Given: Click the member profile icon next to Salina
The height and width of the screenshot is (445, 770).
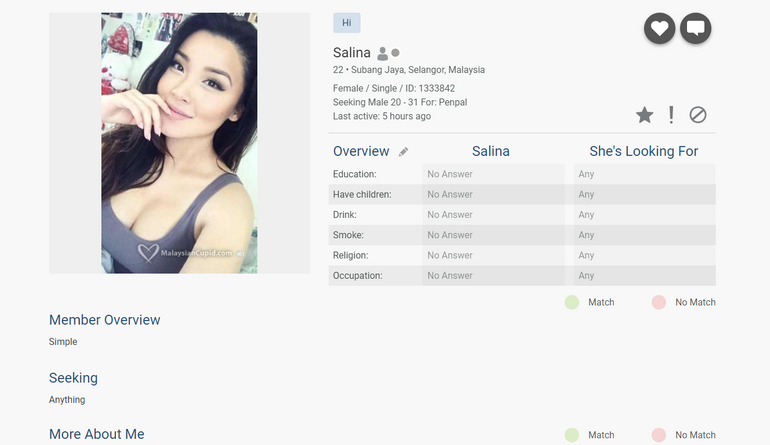Looking at the screenshot, I should (382, 53).
